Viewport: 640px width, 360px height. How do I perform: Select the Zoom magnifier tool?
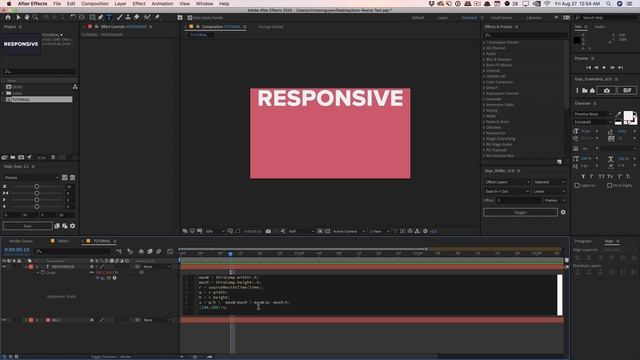coord(36,18)
